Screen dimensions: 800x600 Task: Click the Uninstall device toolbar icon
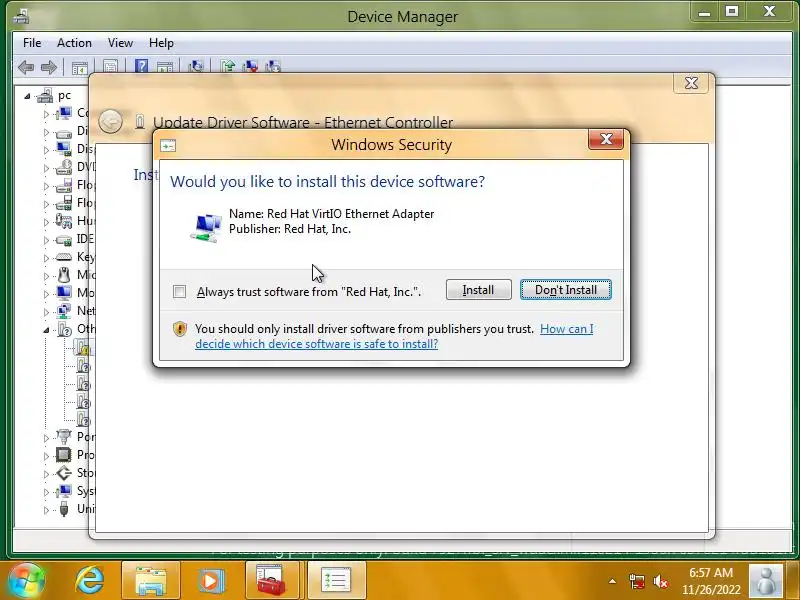tap(251, 67)
